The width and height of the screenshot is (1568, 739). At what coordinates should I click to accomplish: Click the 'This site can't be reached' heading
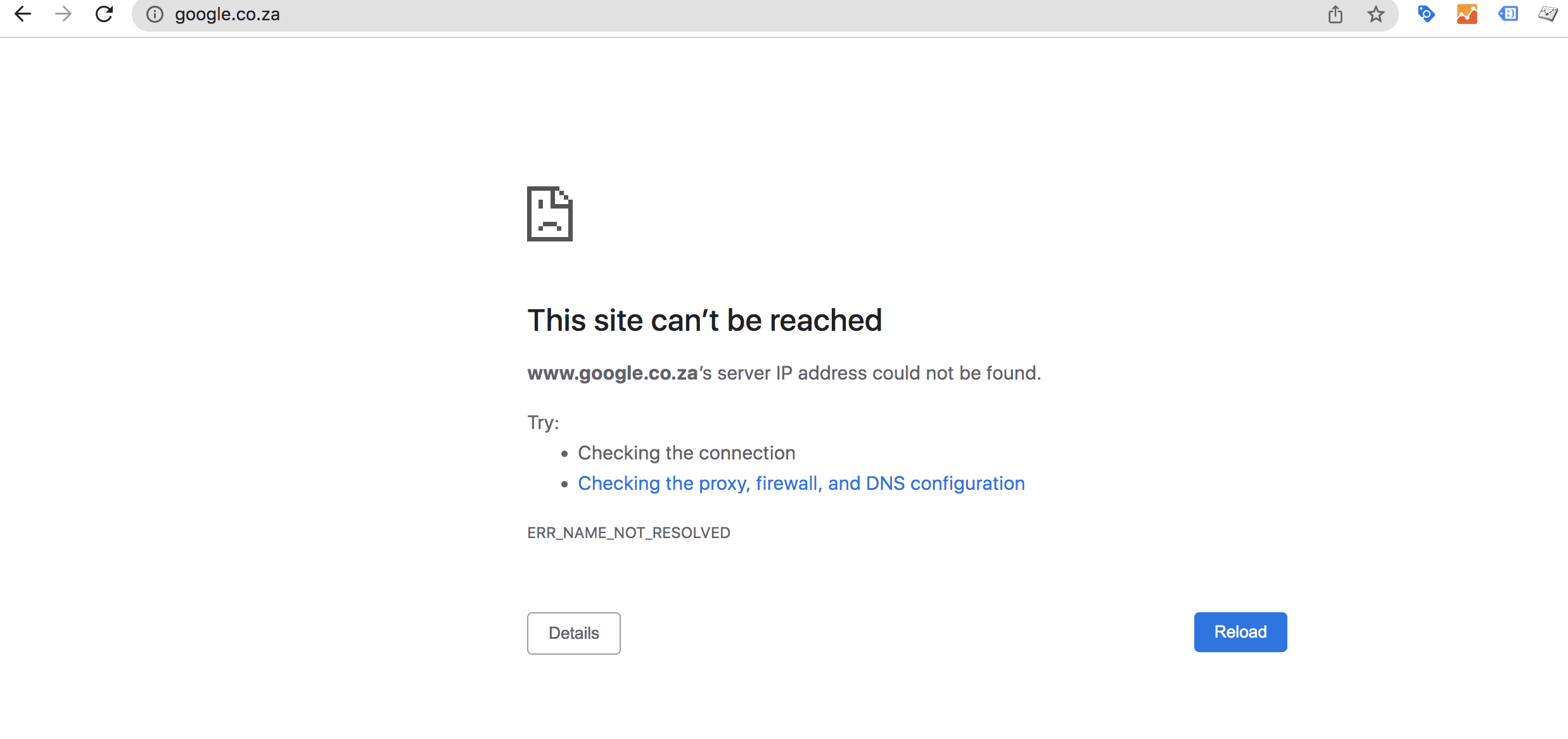704,320
